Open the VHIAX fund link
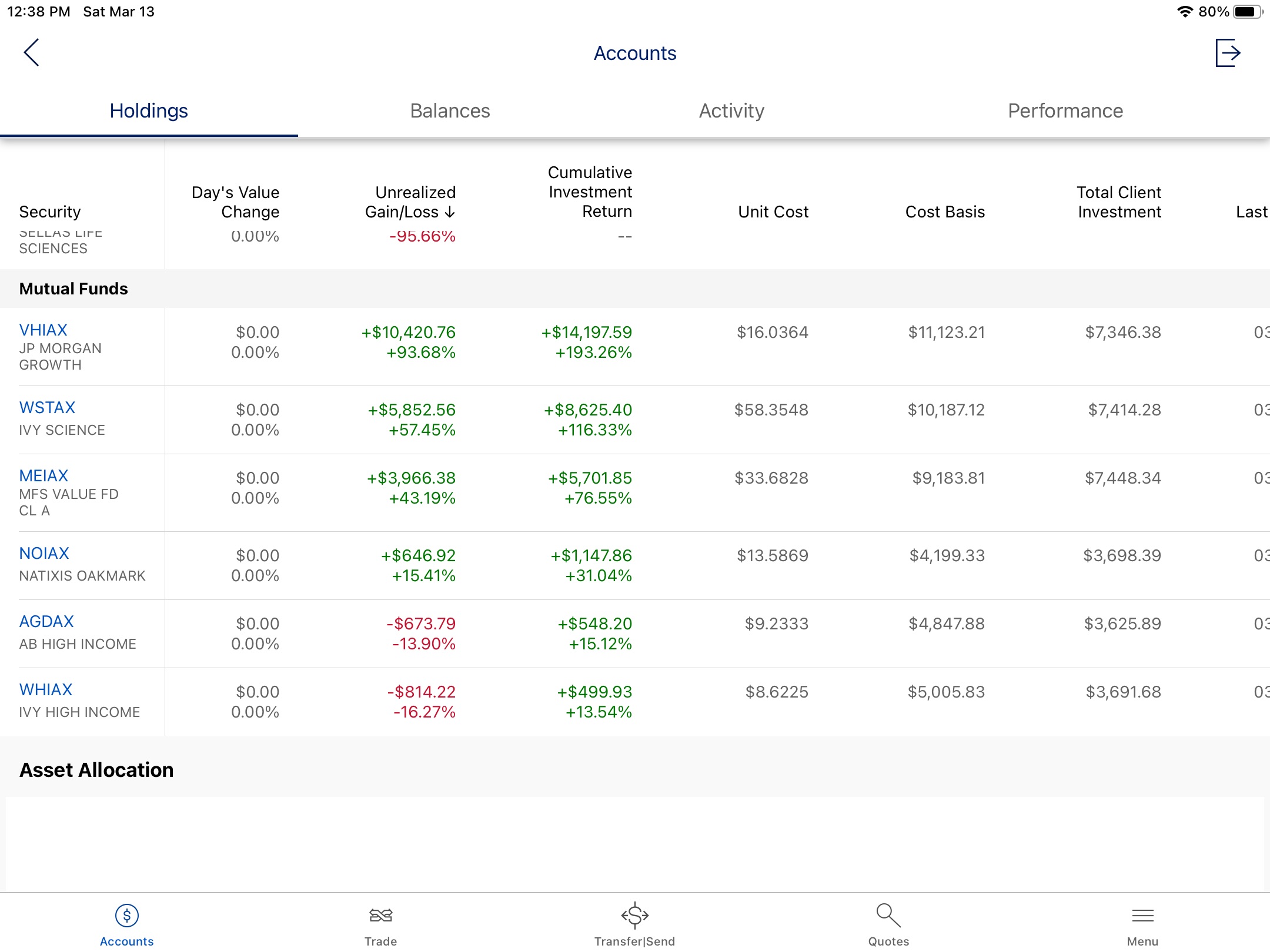This screenshot has height=952, width=1270. [43, 330]
